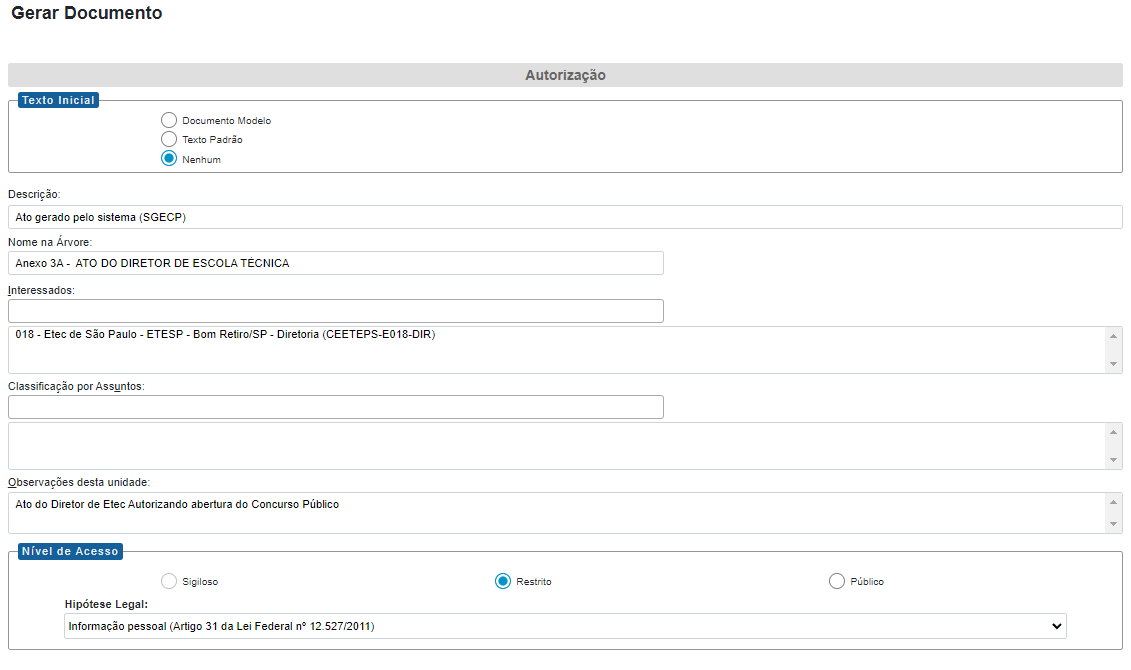The image size is (1131, 670).
Task: Click the Classificação list scroll down arrow
Action: (1114, 460)
